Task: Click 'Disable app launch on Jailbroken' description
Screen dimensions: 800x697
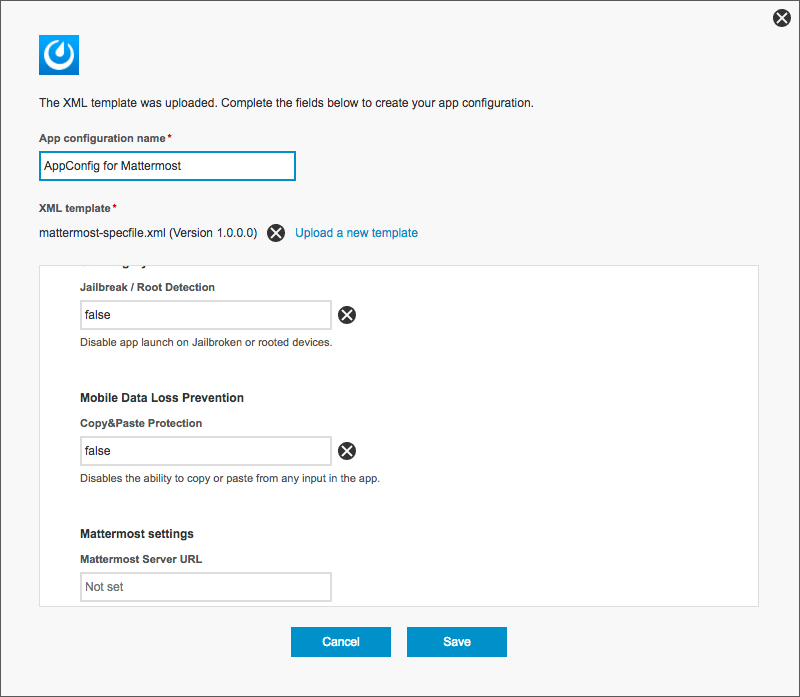Action: pos(206,342)
